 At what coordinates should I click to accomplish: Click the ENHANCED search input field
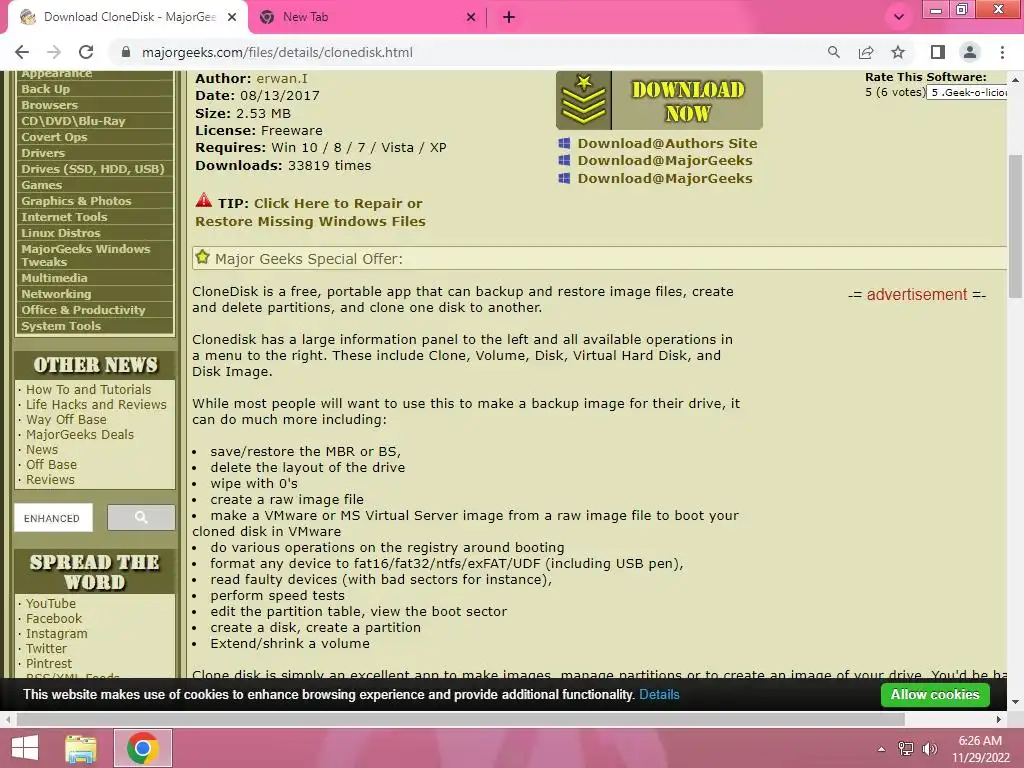click(54, 518)
